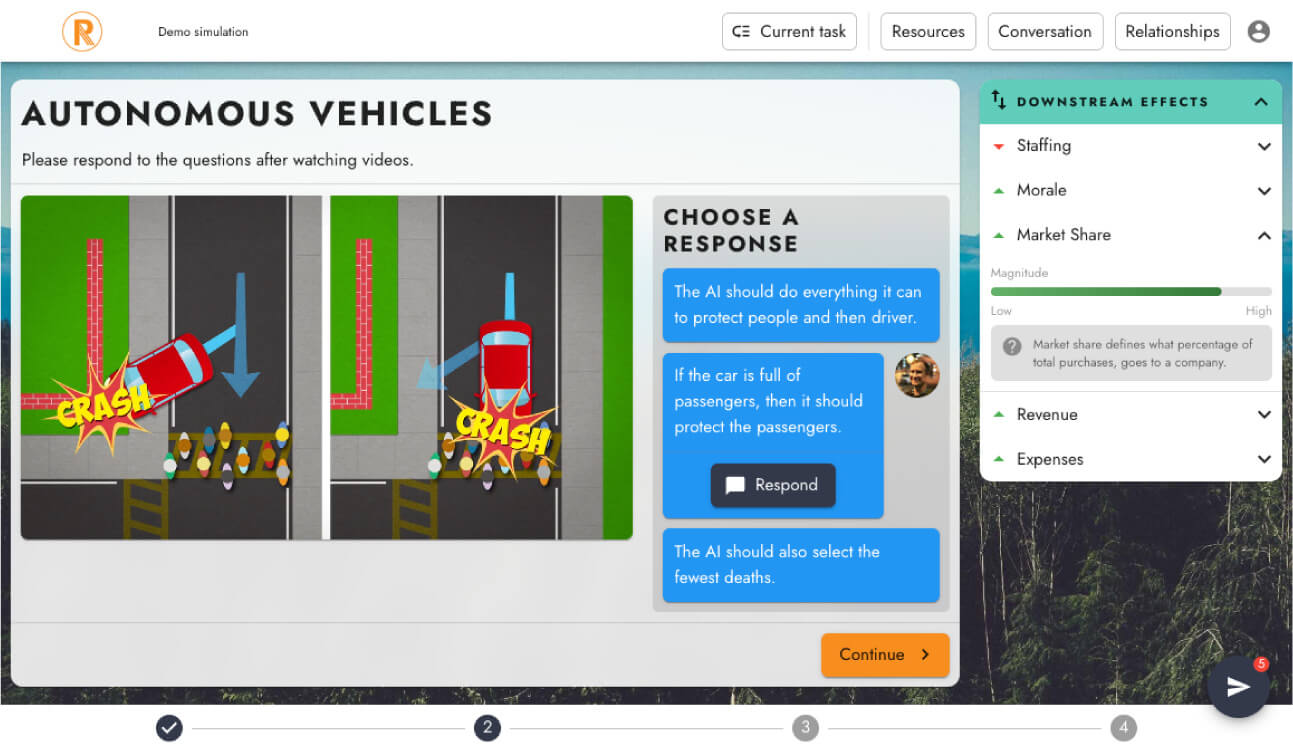Click the 'Choose a Response' heading

pyautogui.click(x=731, y=230)
